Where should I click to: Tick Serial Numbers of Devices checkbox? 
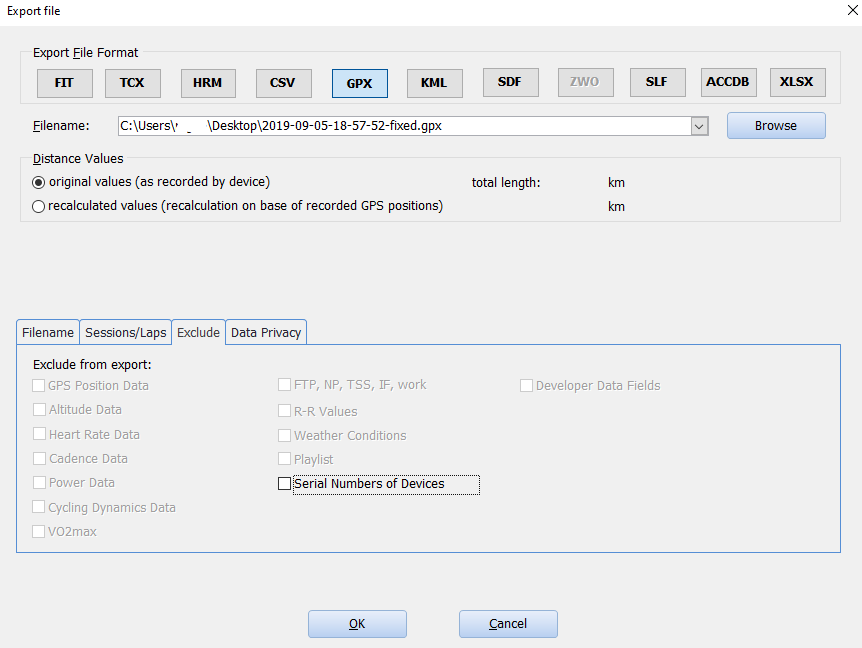pos(284,484)
